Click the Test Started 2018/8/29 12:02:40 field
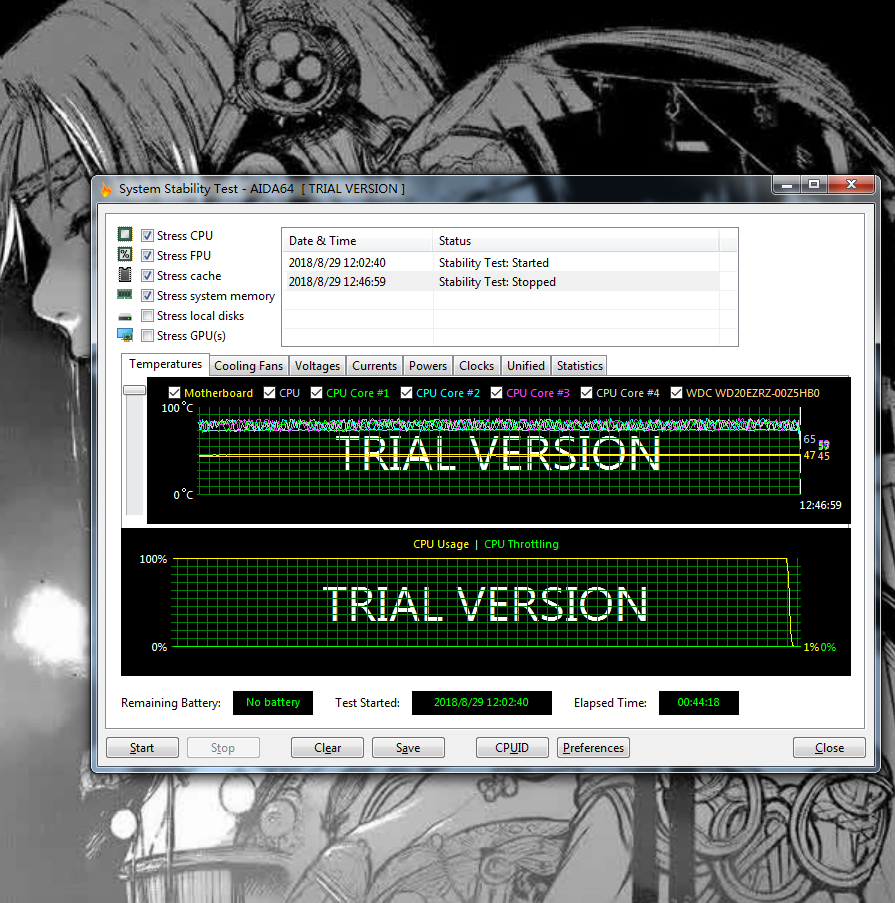Viewport: 895px width, 903px height. click(481, 703)
